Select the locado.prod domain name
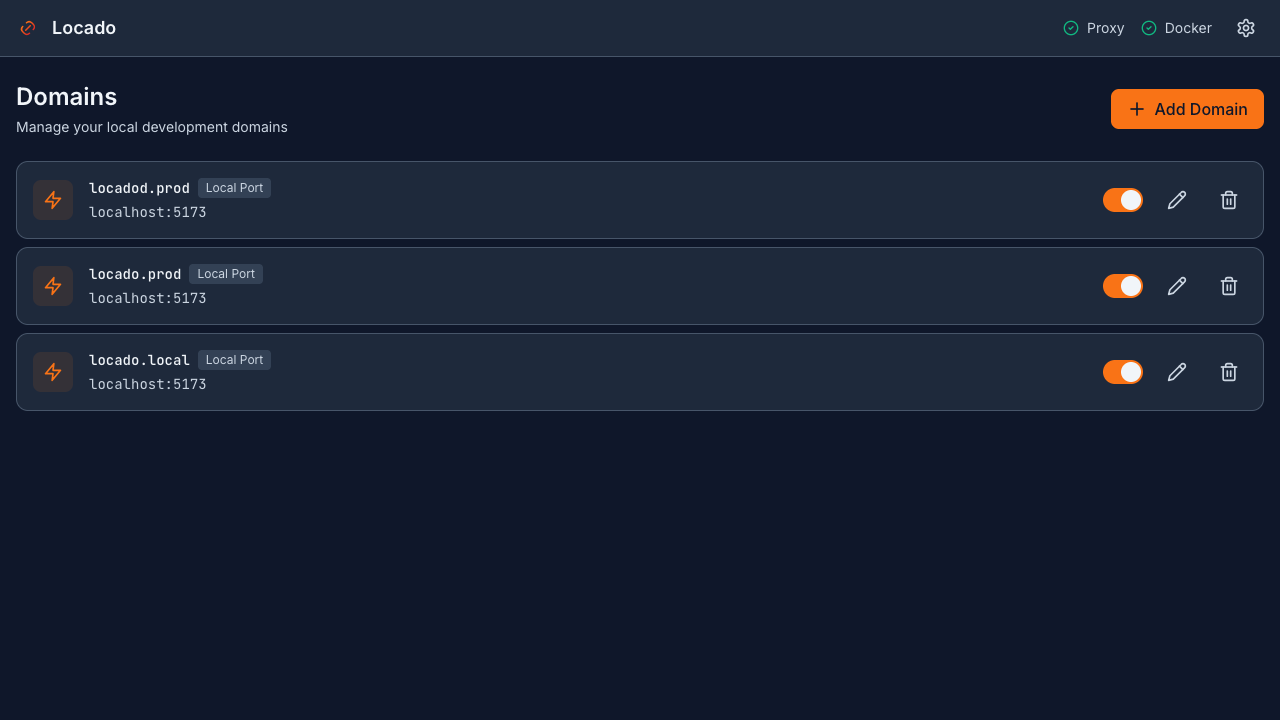The width and height of the screenshot is (1280, 720). pyautogui.click(x=135, y=274)
